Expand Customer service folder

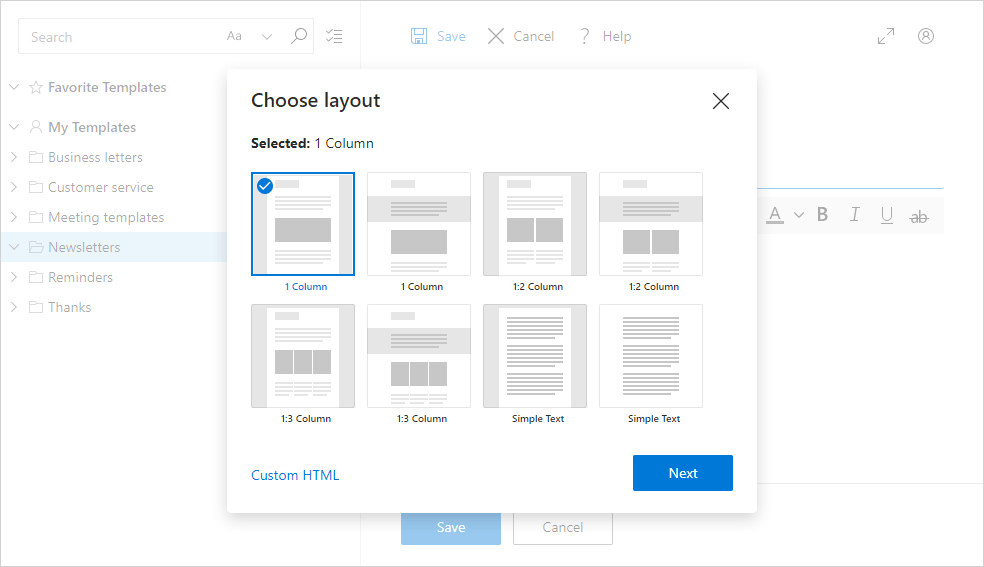[x=14, y=187]
